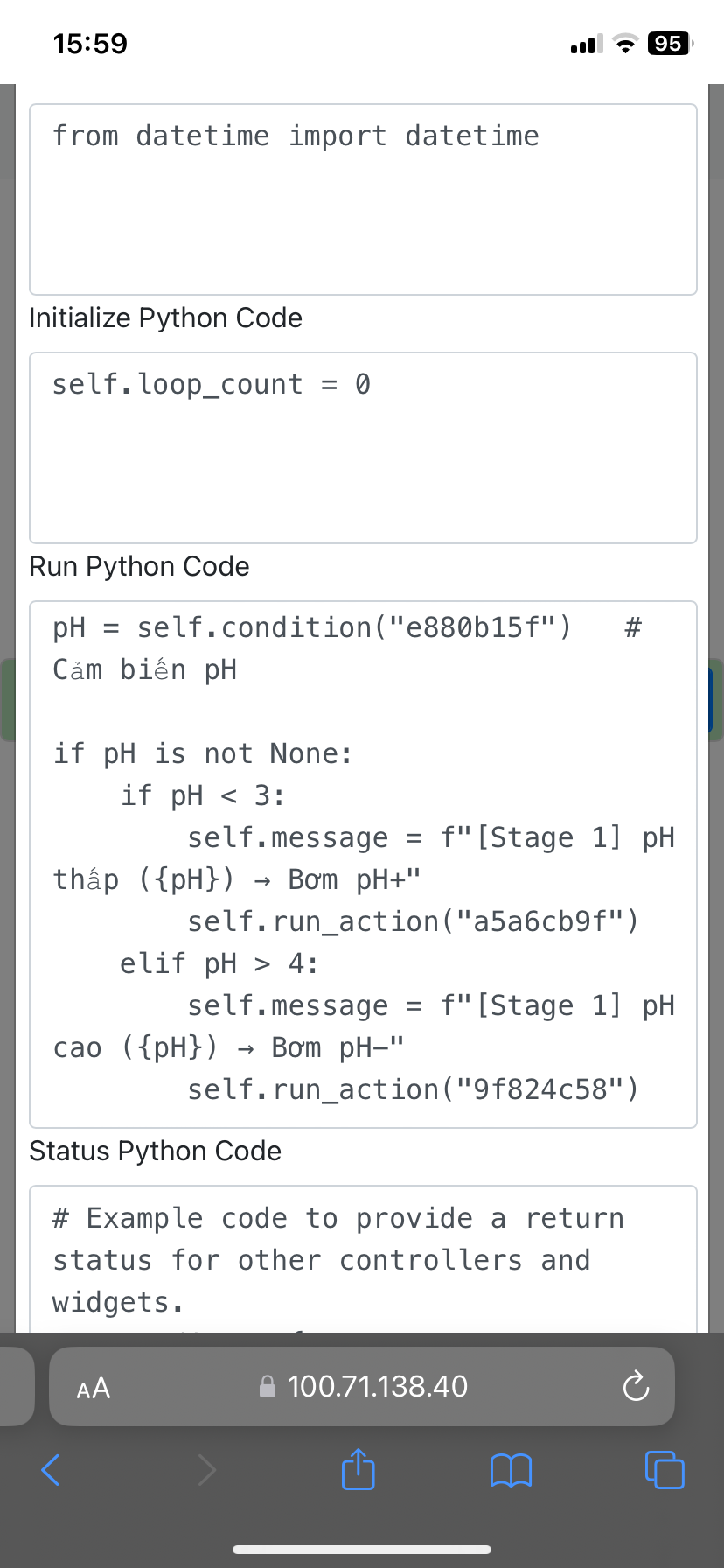
Task: Focus the self.loop_count initialize code box
Action: (x=363, y=448)
